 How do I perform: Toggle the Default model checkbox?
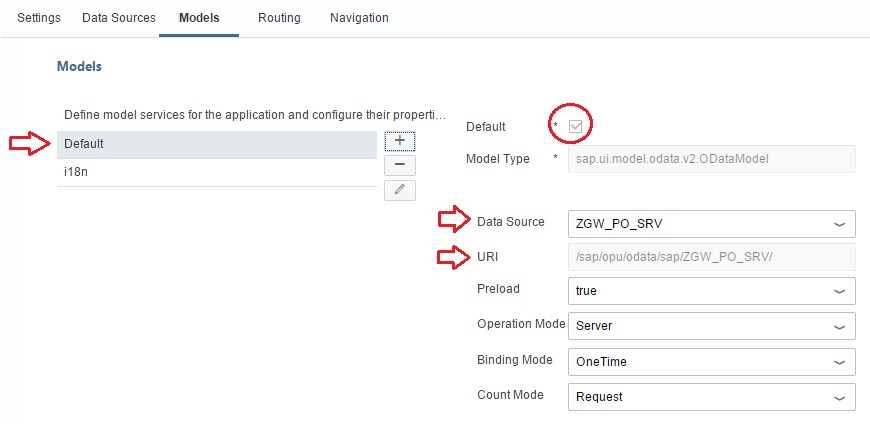coord(575,127)
